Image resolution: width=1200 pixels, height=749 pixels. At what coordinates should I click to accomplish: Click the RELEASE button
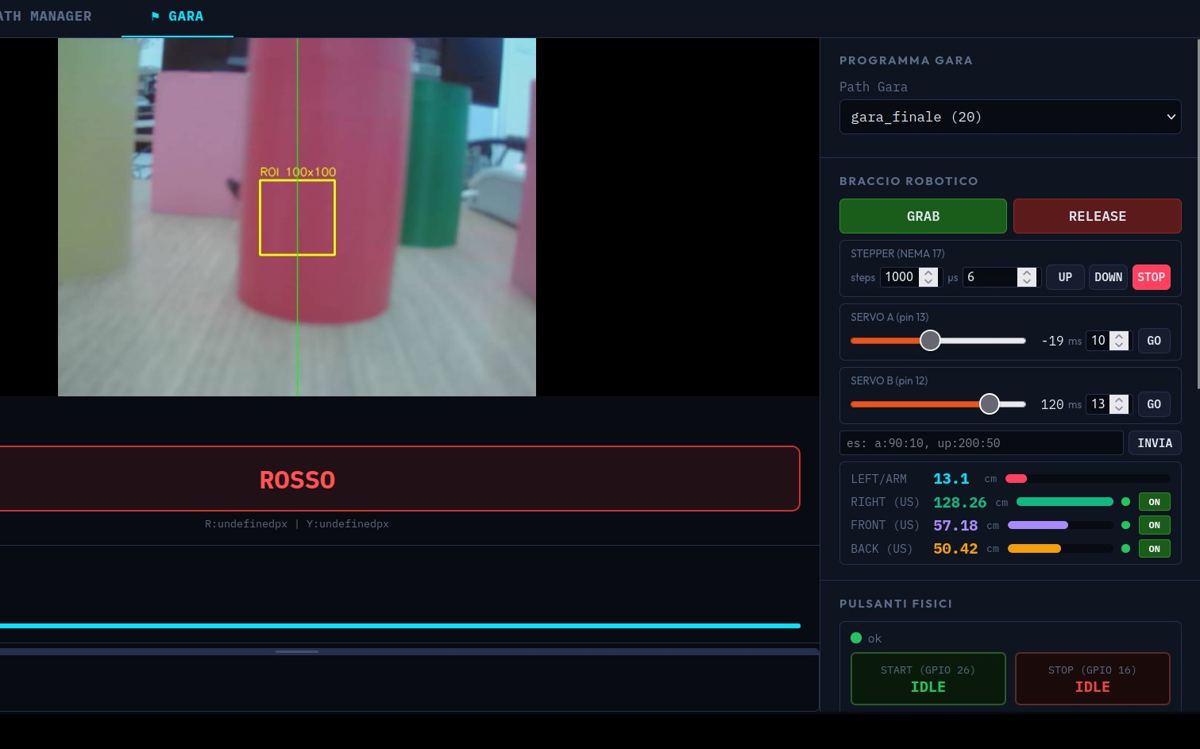pyautogui.click(x=1097, y=216)
